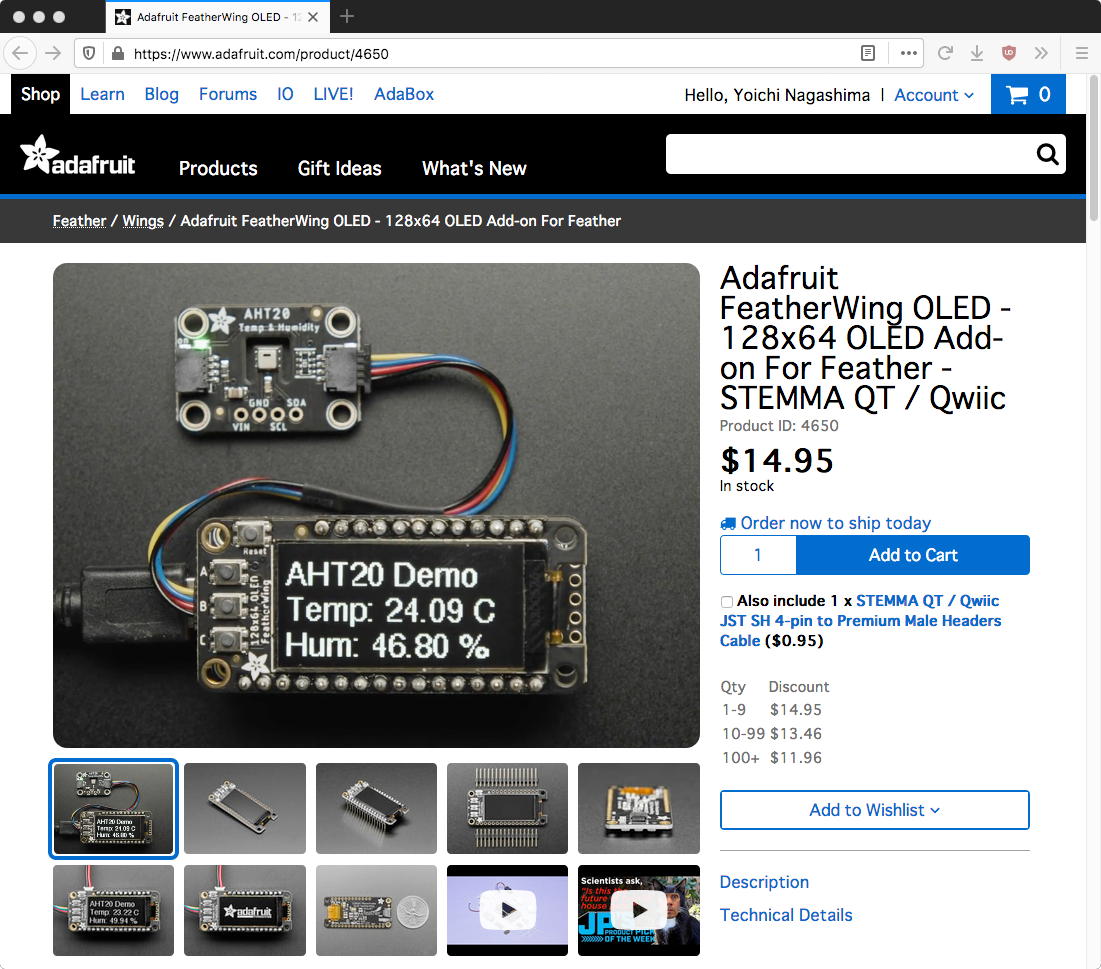Click the In stock status text
Image resolution: width=1101 pixels, height=969 pixels.
pyautogui.click(x=746, y=486)
